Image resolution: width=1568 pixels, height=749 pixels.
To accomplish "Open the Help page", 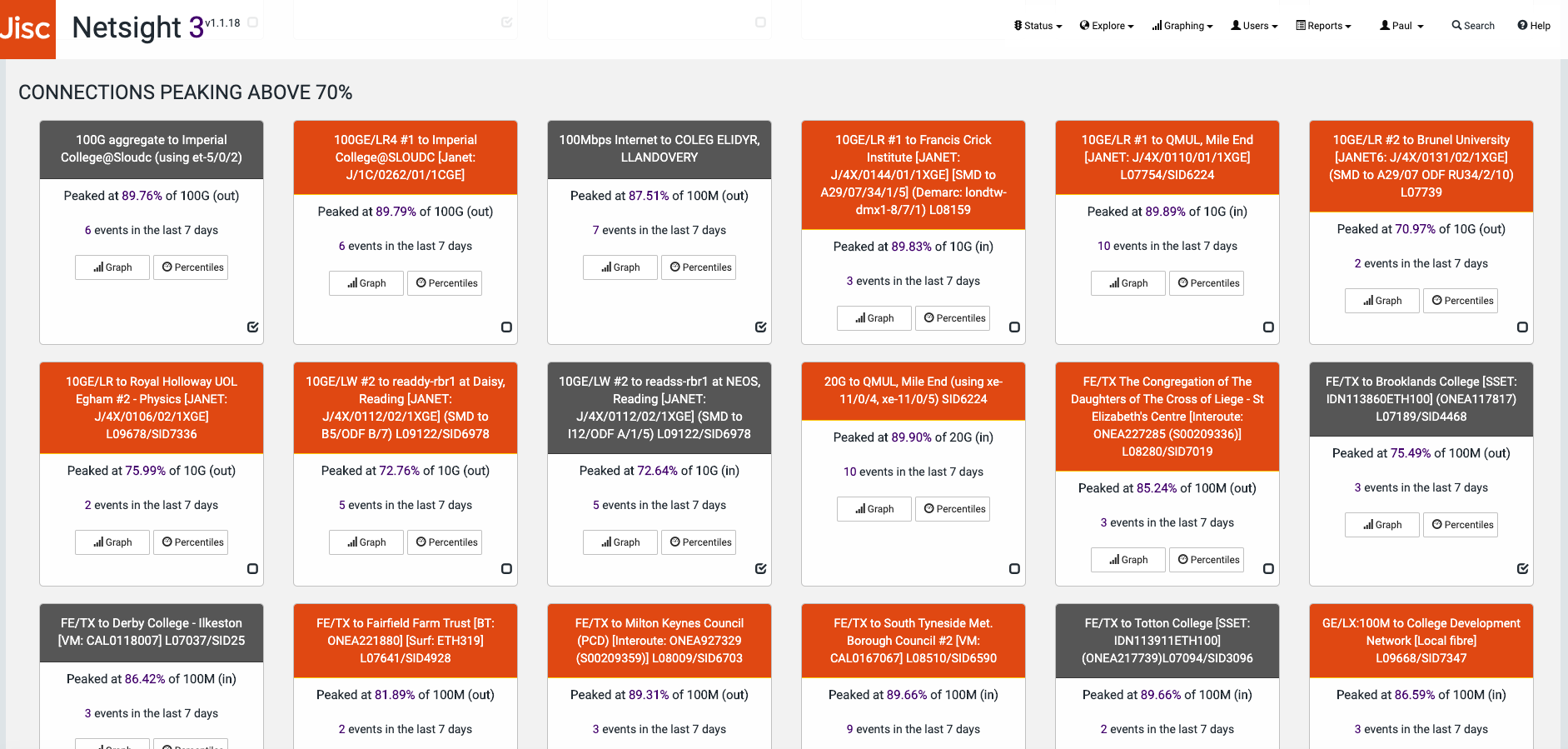I will [1534, 26].
